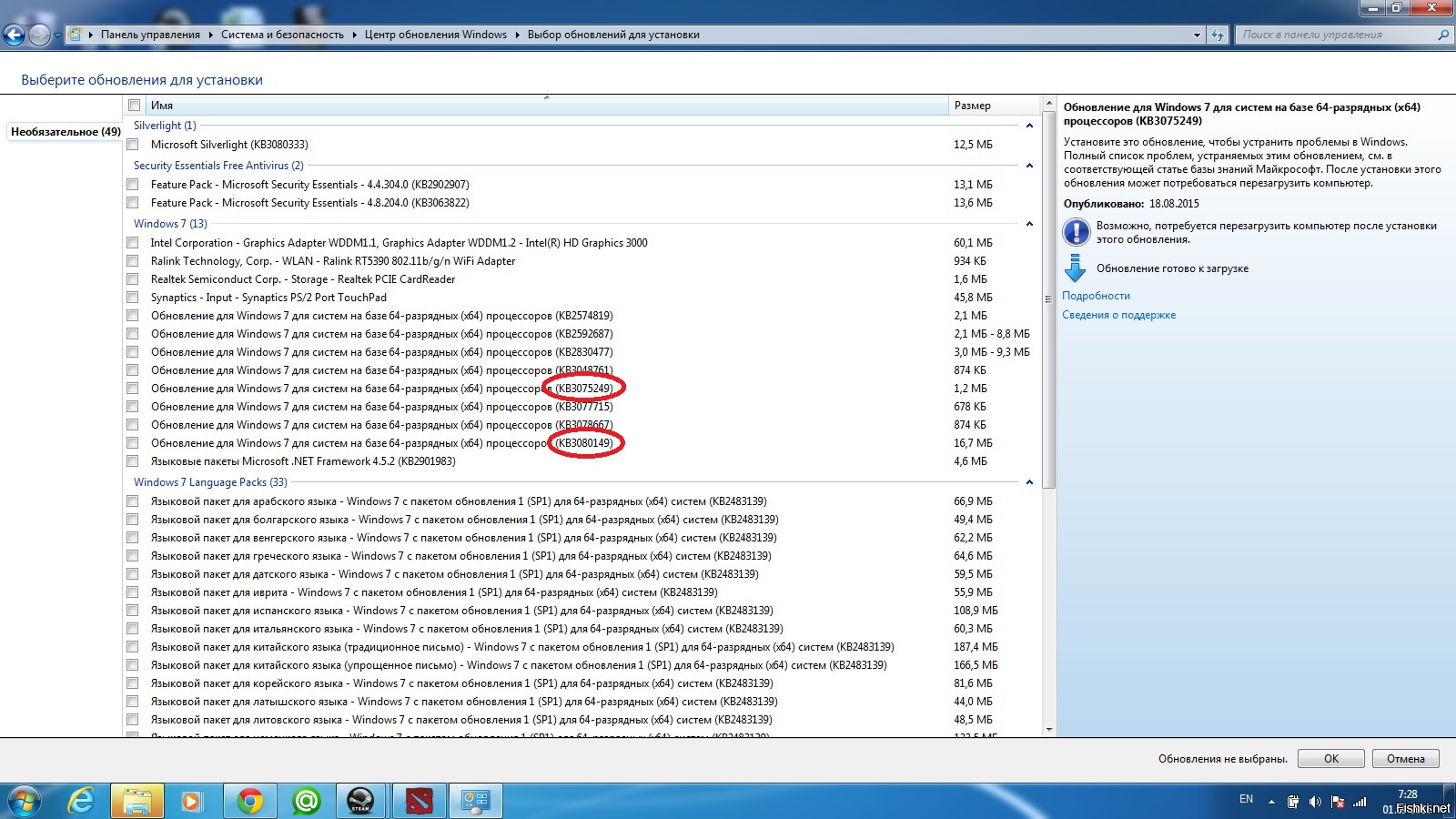Collapse Security Essentials Free Antivirus group arrow
Viewport: 1456px width, 819px height.
tap(1029, 166)
